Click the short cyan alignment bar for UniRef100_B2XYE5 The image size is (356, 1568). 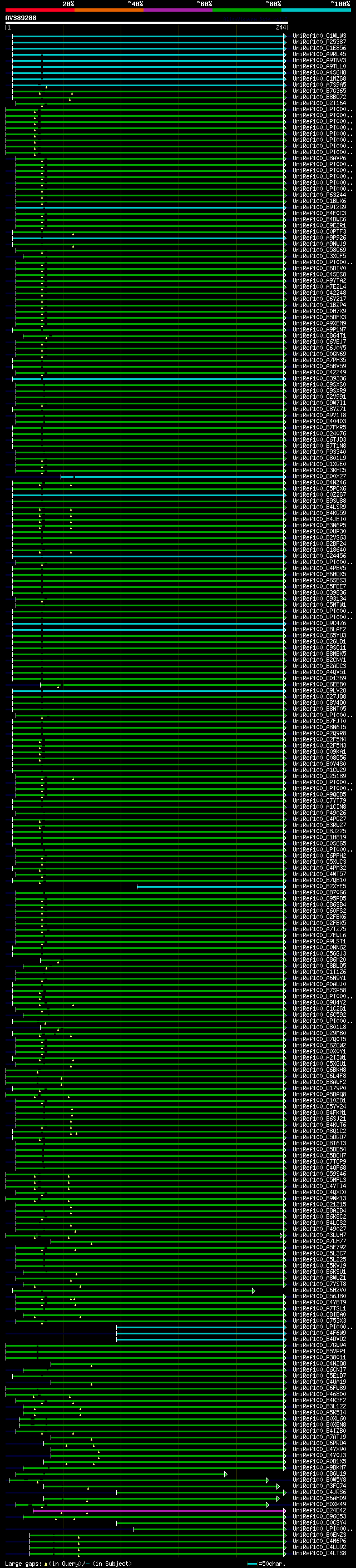[211, 886]
